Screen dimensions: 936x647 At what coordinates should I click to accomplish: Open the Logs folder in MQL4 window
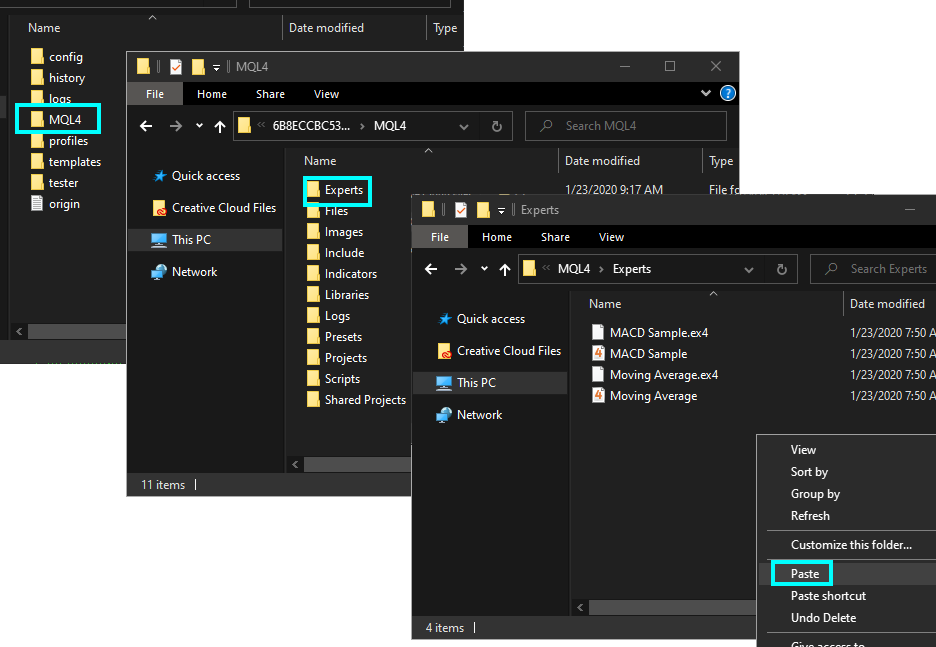coord(328,316)
